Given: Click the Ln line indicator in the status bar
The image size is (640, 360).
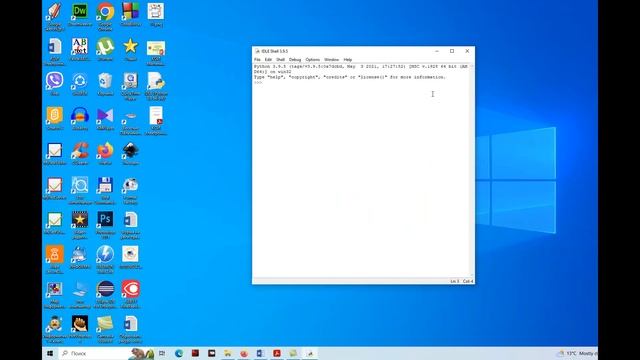Looking at the screenshot, I should point(455,281).
